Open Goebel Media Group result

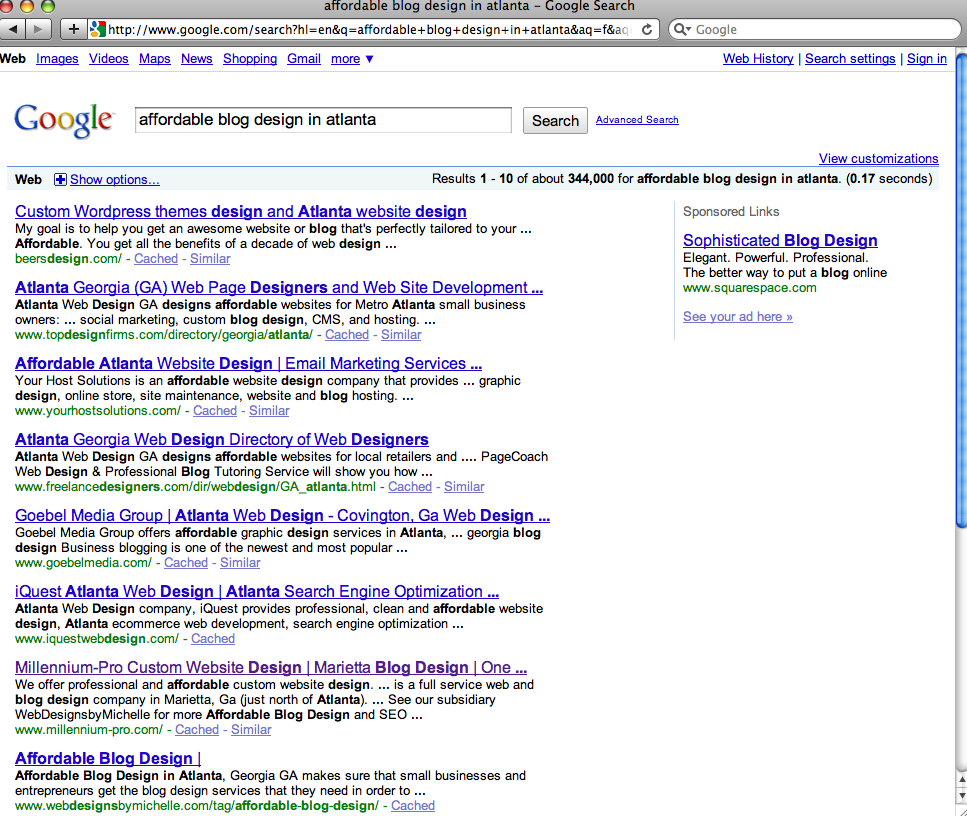(x=282, y=515)
